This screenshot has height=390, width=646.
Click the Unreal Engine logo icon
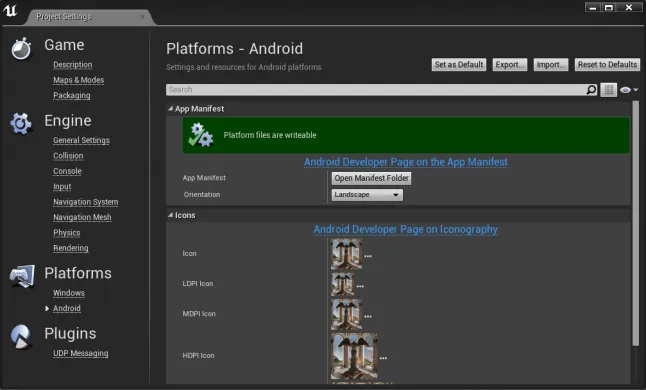(10, 10)
